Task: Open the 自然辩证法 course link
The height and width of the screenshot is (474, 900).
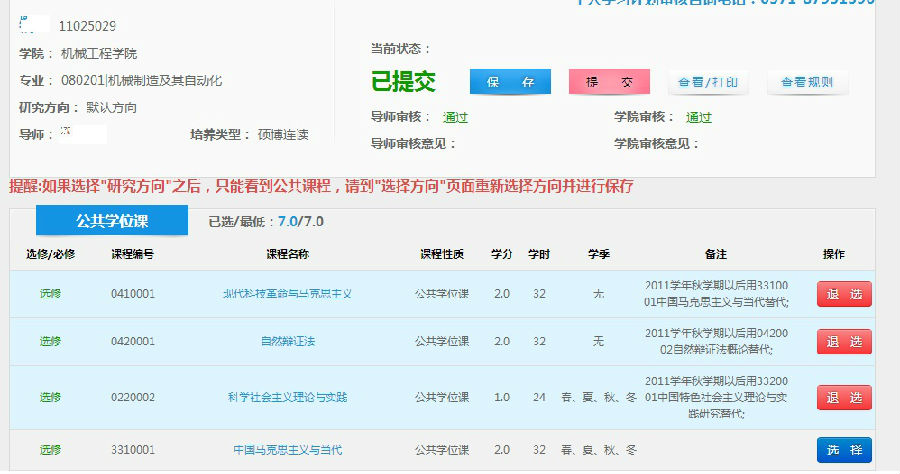Action: (287, 341)
